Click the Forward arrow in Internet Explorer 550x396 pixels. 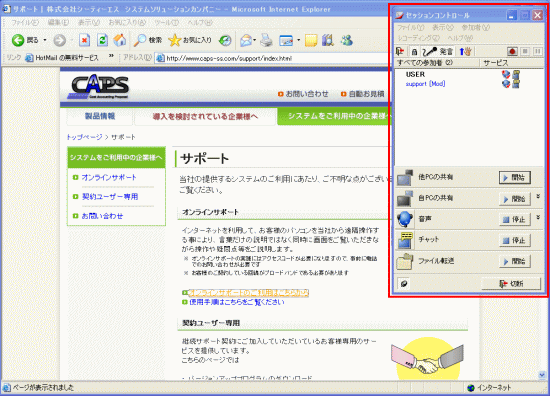[x=59, y=41]
